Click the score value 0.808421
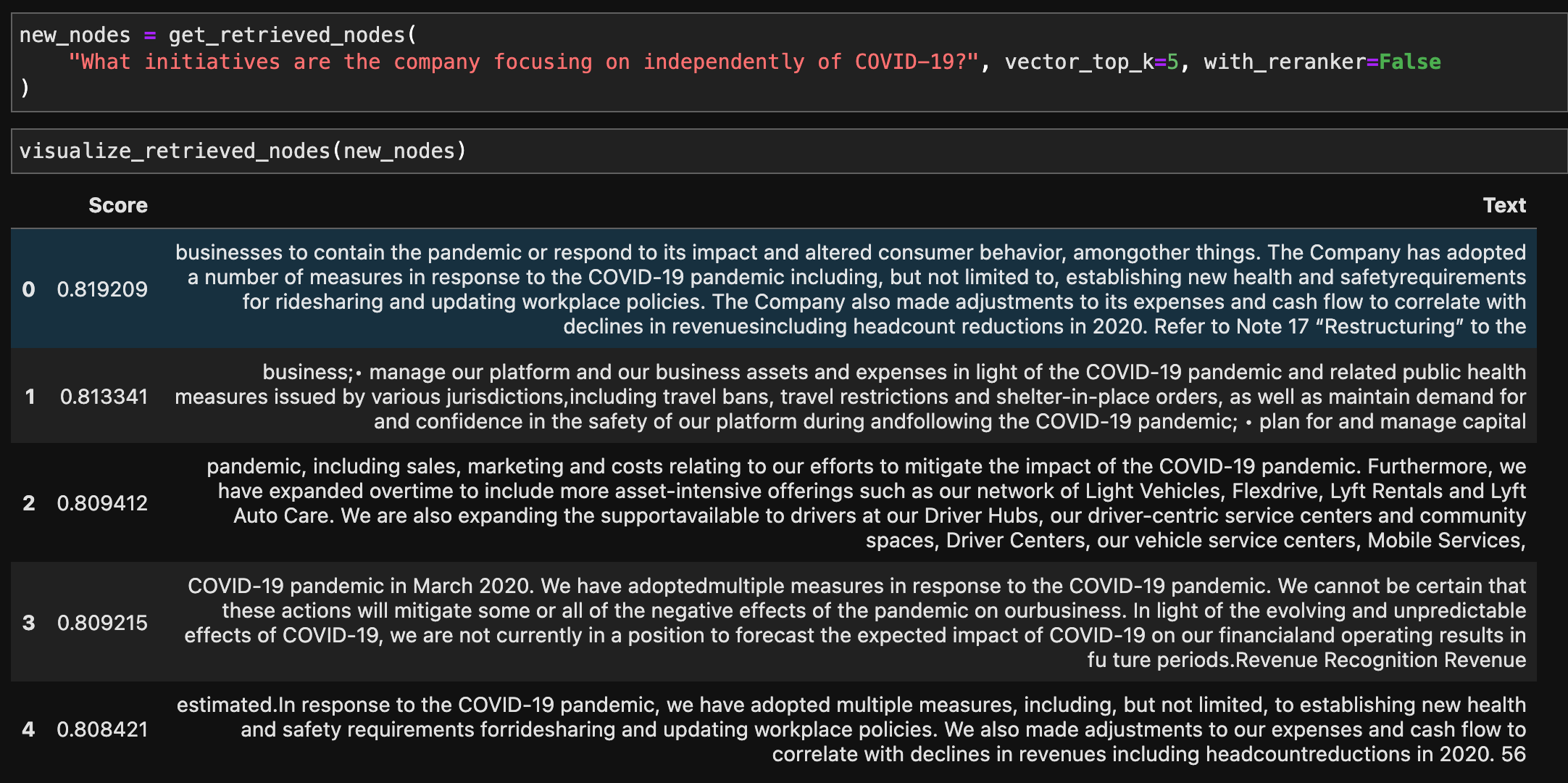 pyautogui.click(x=102, y=729)
